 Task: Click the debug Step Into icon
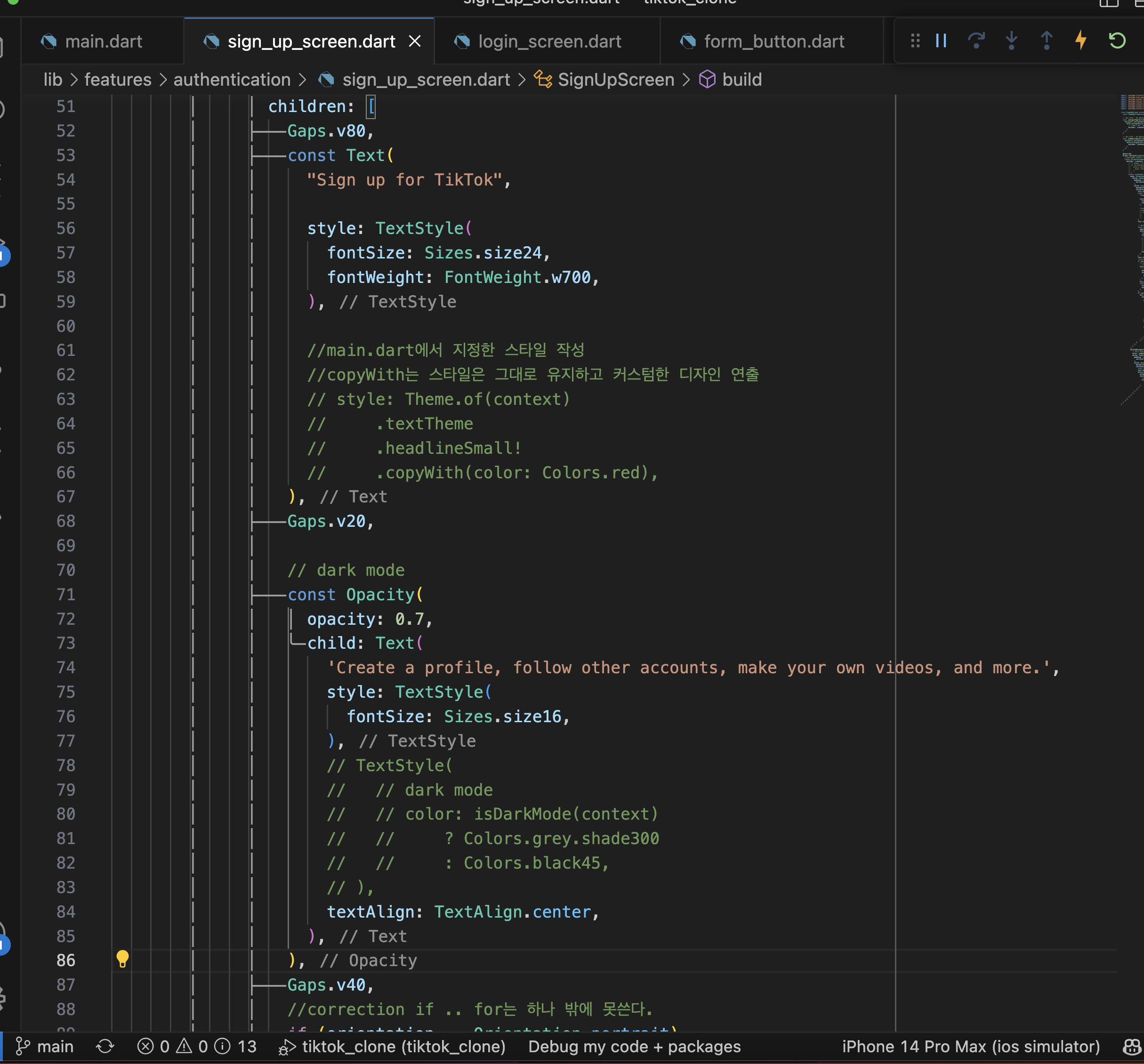coord(1011,41)
